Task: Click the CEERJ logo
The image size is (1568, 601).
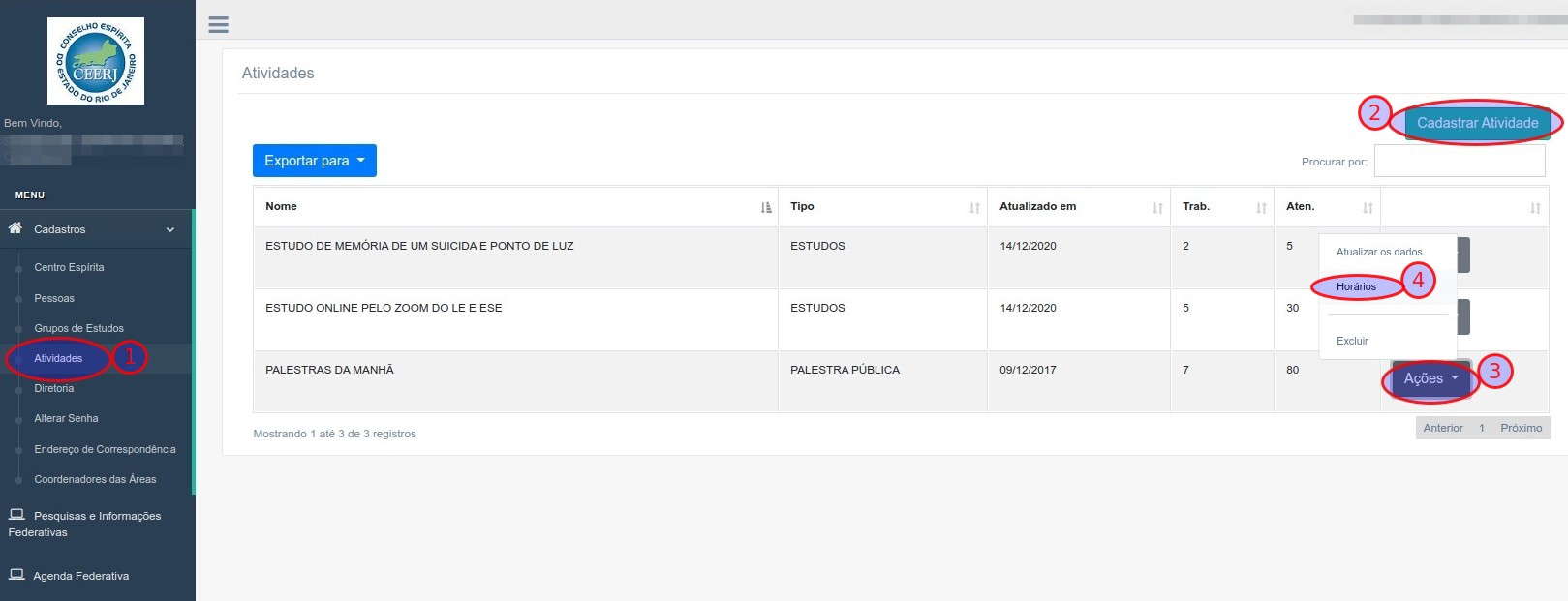Action: tap(96, 61)
